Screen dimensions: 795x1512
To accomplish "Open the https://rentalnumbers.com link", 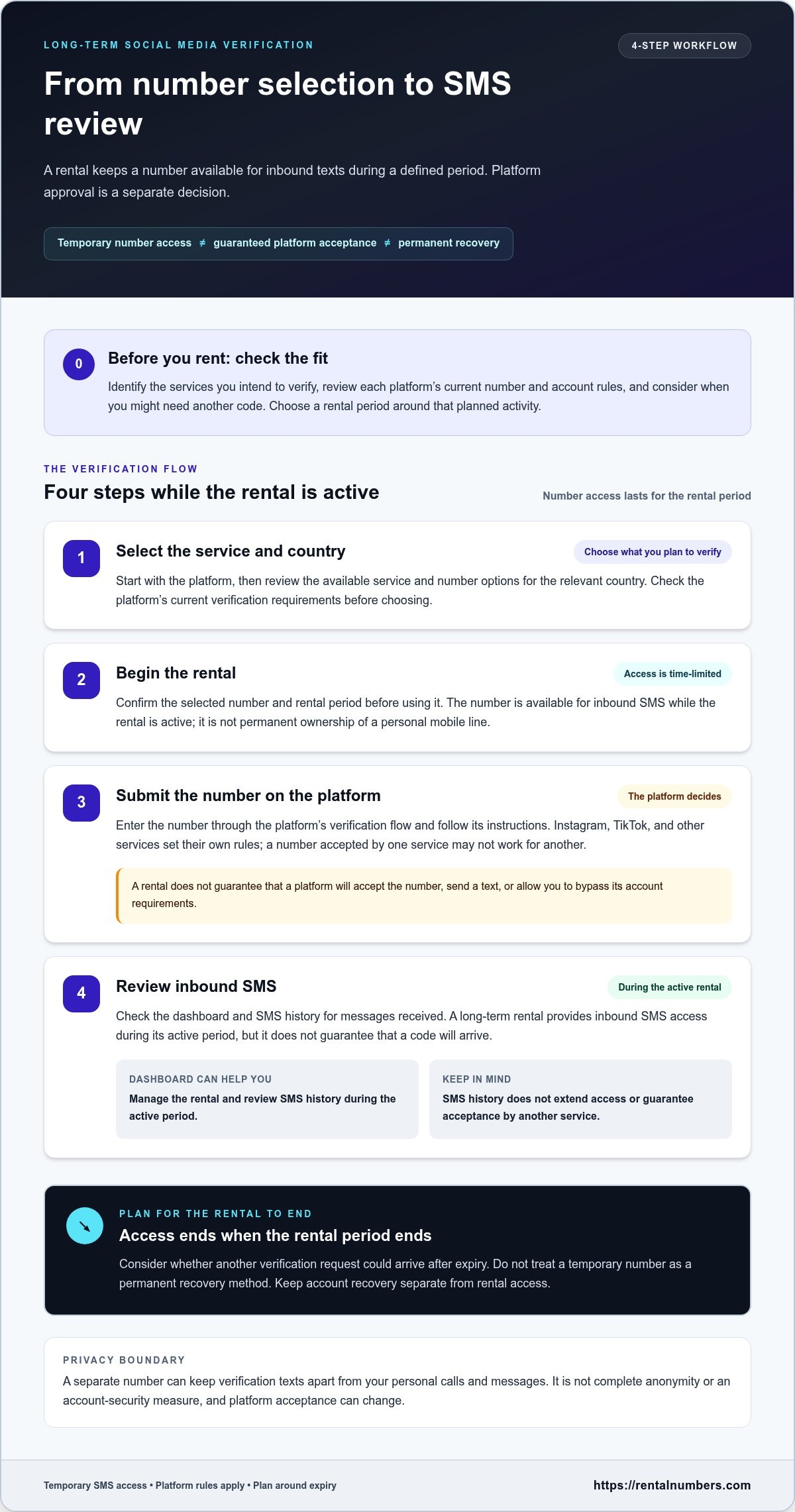I will (672, 1485).
